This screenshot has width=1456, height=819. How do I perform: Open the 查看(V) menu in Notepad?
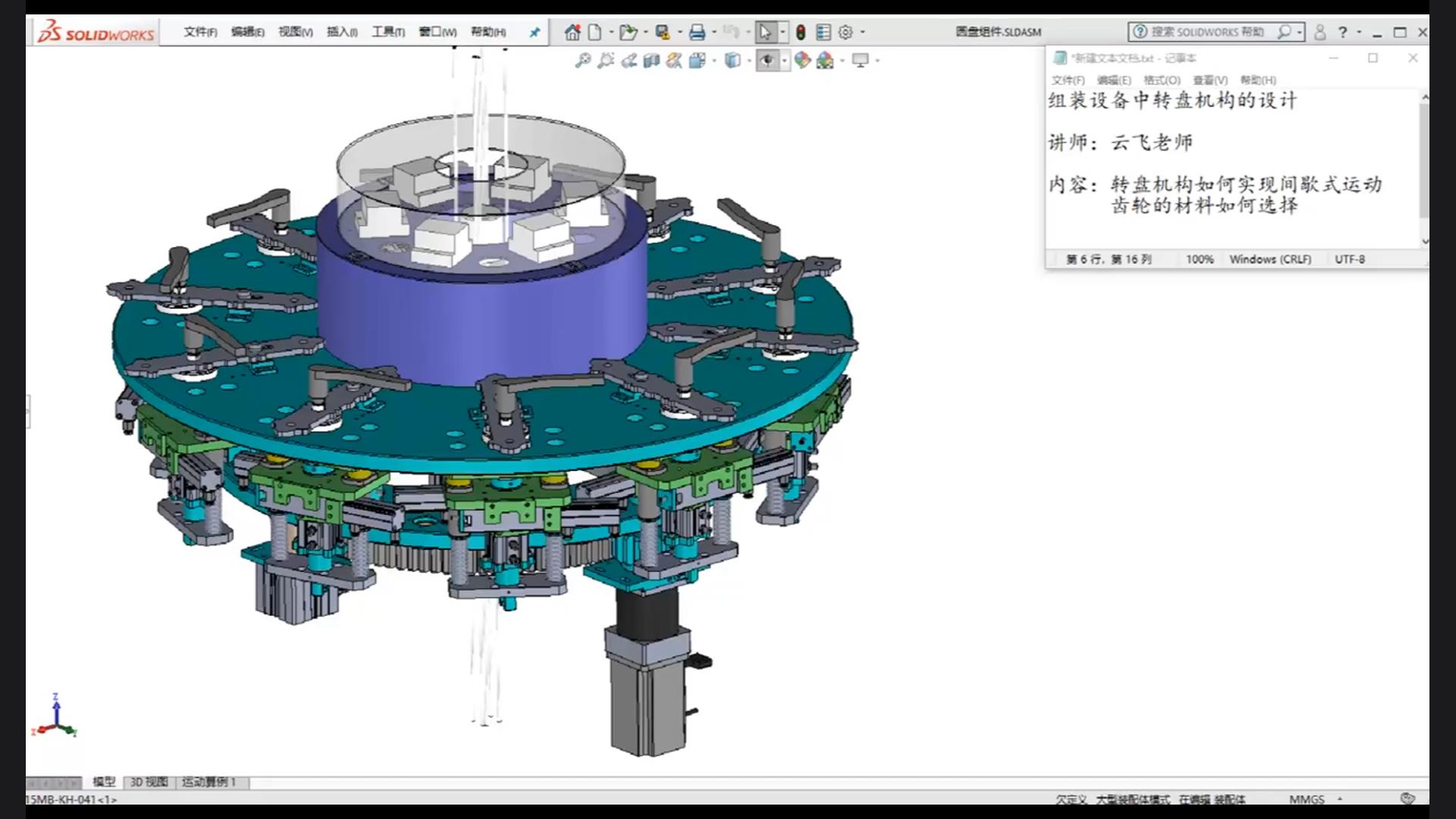[x=1210, y=80]
